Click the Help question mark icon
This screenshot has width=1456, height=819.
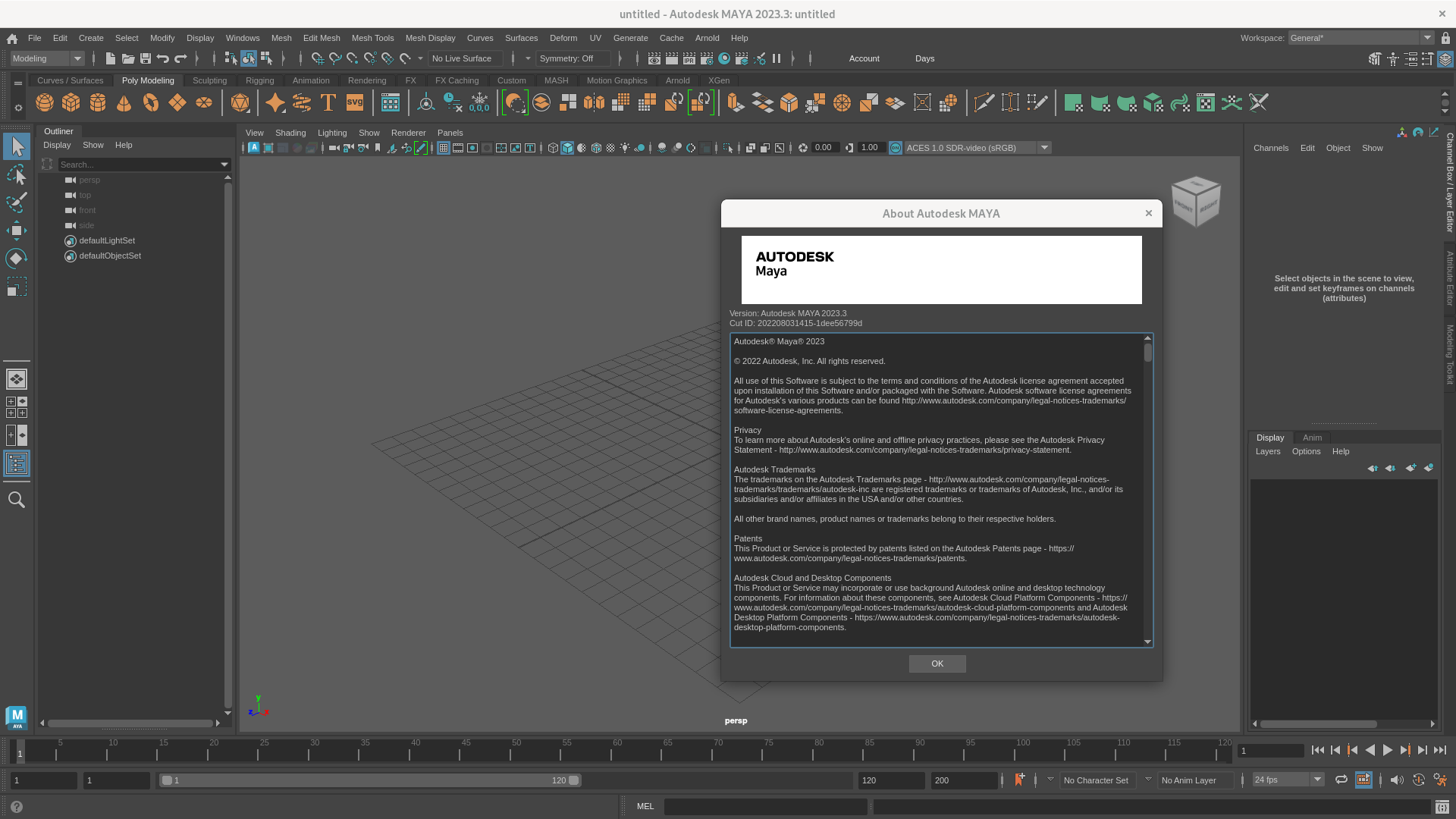pyautogui.click(x=17, y=807)
